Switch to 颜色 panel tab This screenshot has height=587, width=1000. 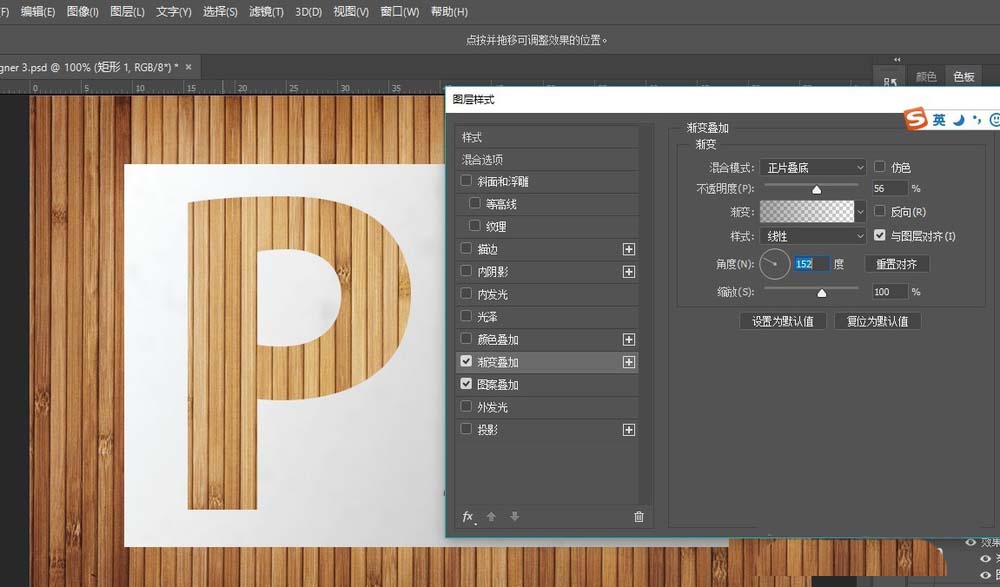click(x=926, y=77)
